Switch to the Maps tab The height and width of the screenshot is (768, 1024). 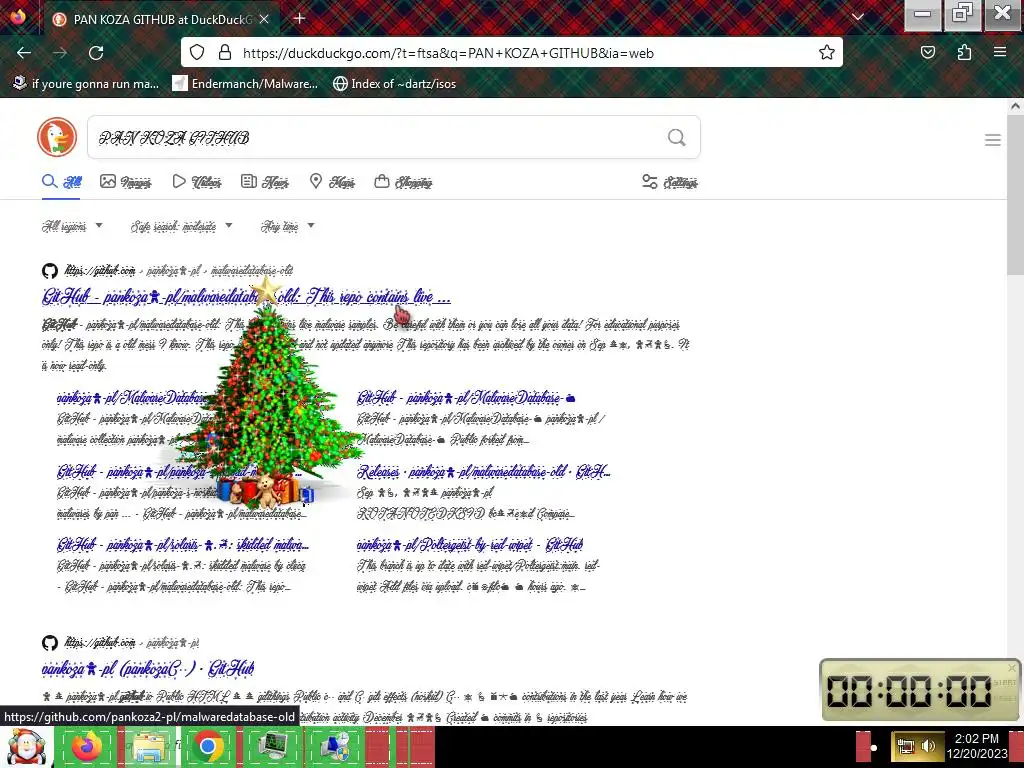[332, 182]
